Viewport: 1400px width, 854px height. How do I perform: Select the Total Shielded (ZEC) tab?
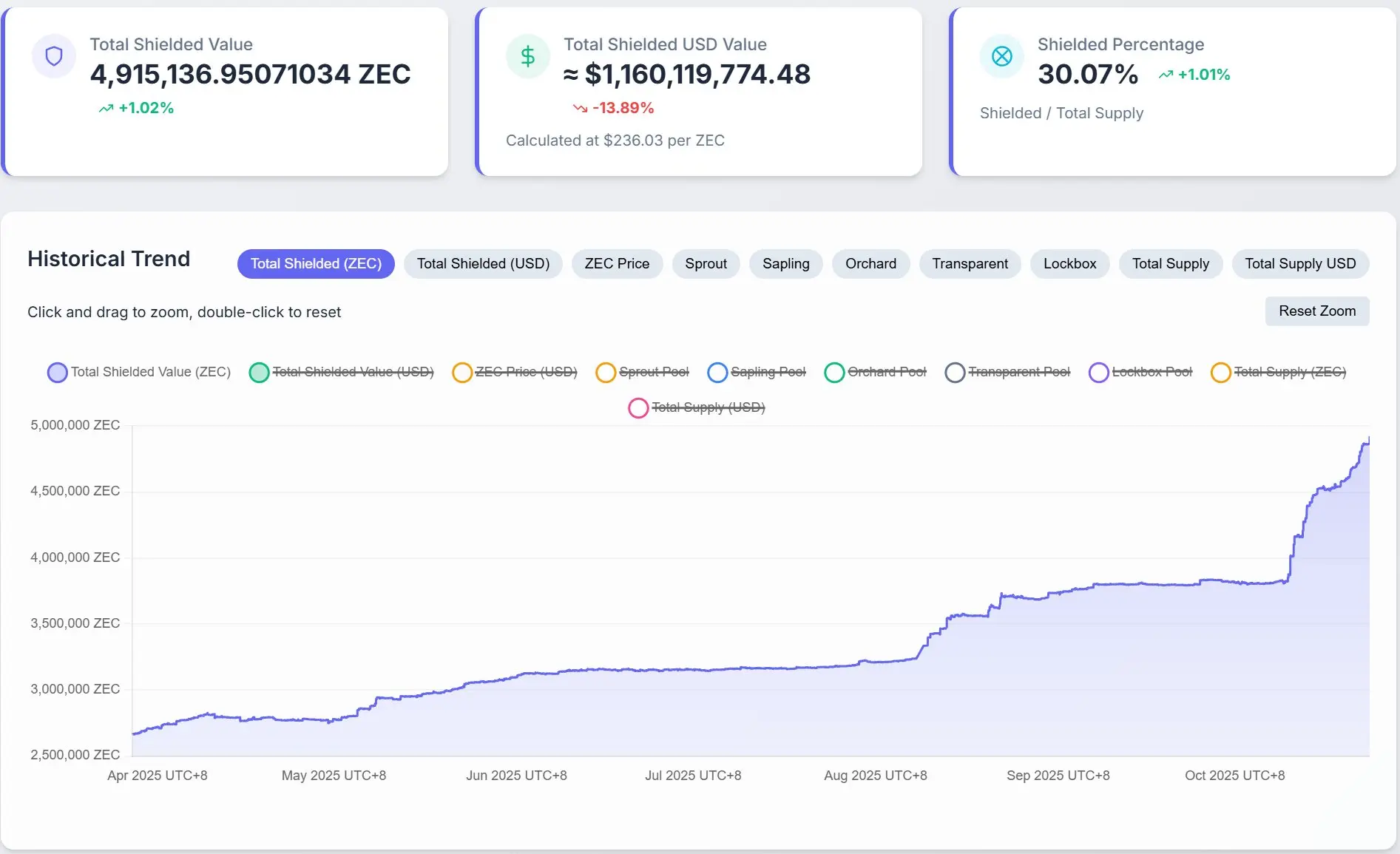pos(316,264)
